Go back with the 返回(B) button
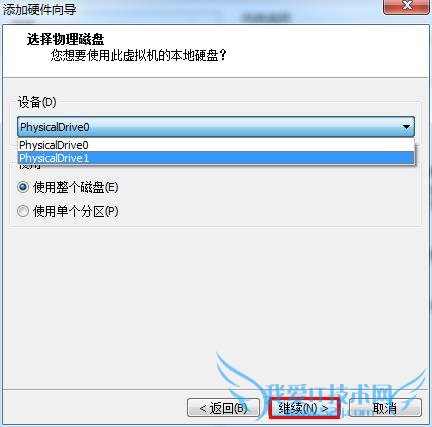 (223, 408)
